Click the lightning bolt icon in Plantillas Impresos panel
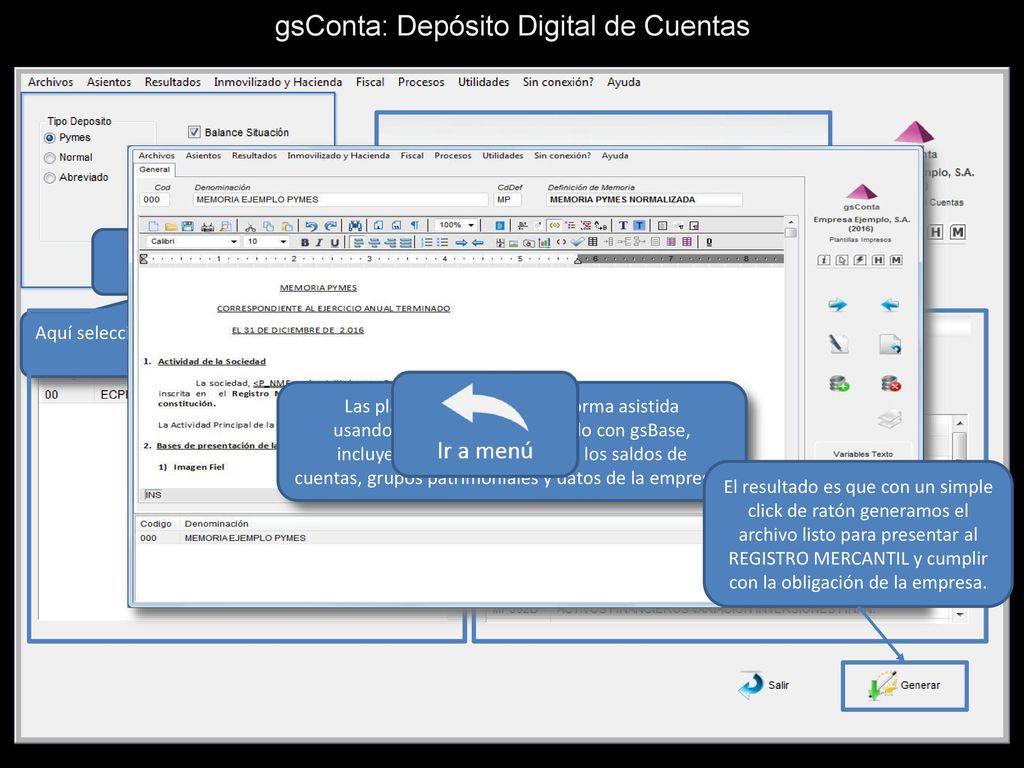 (x=860, y=260)
